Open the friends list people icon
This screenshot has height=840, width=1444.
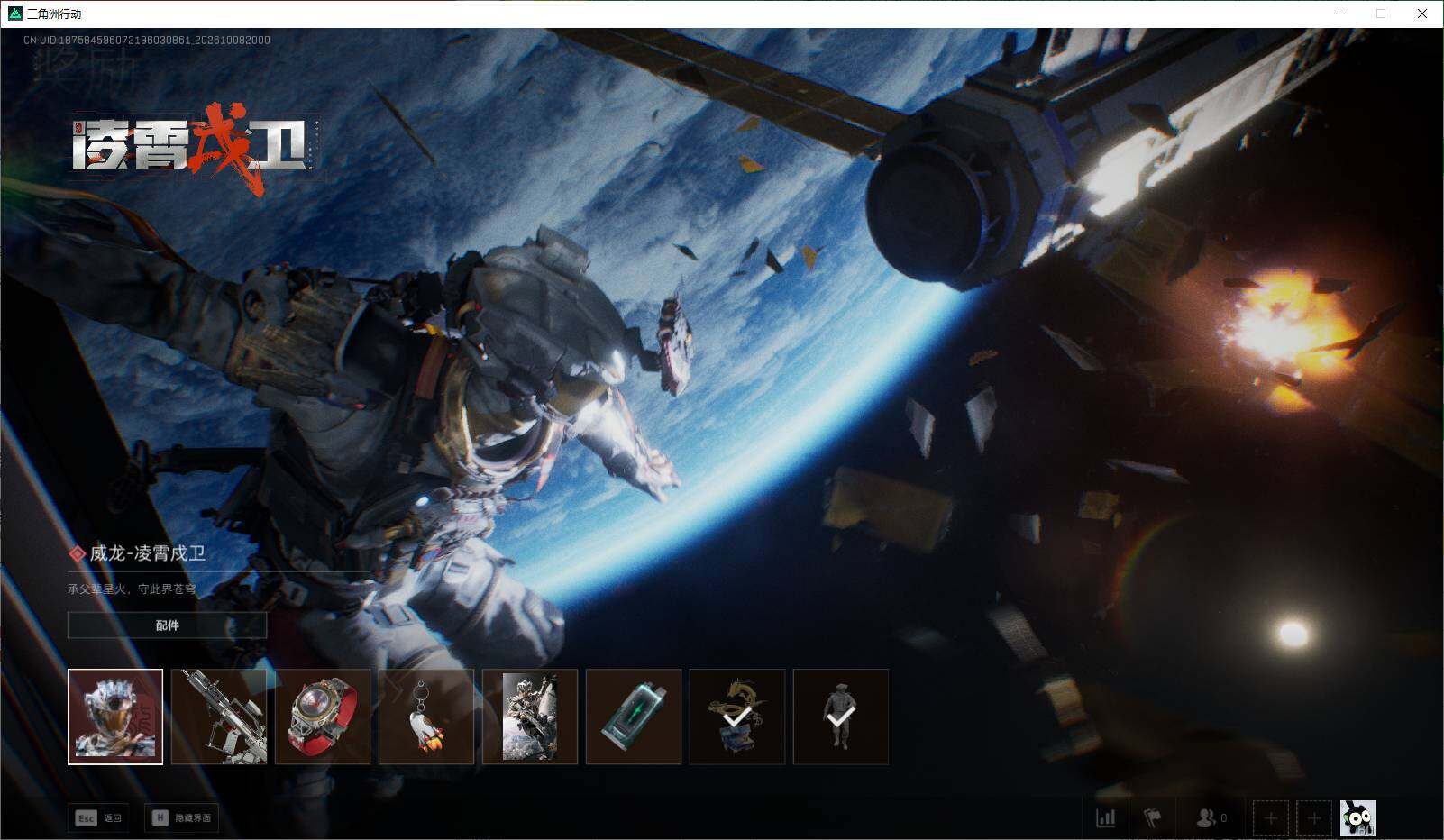[1211, 818]
